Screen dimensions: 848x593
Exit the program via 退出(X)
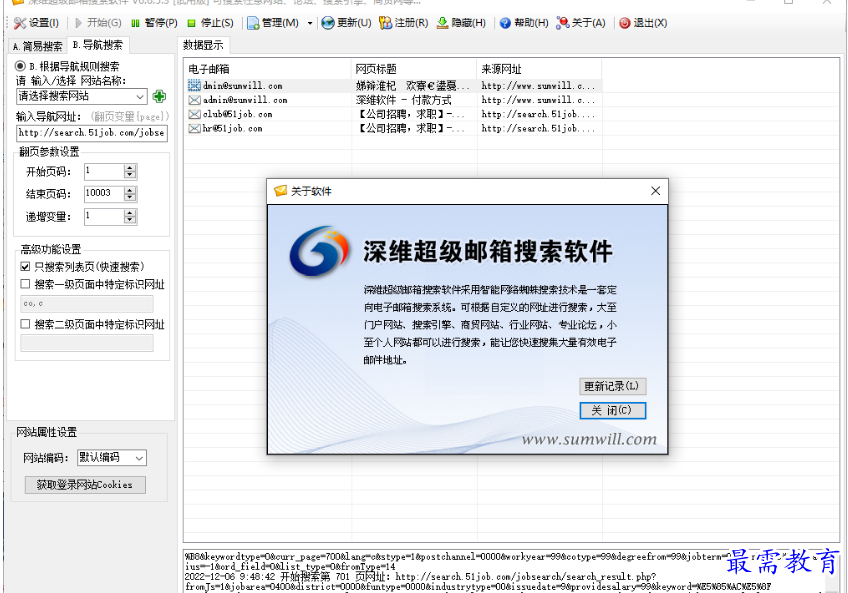(644, 23)
